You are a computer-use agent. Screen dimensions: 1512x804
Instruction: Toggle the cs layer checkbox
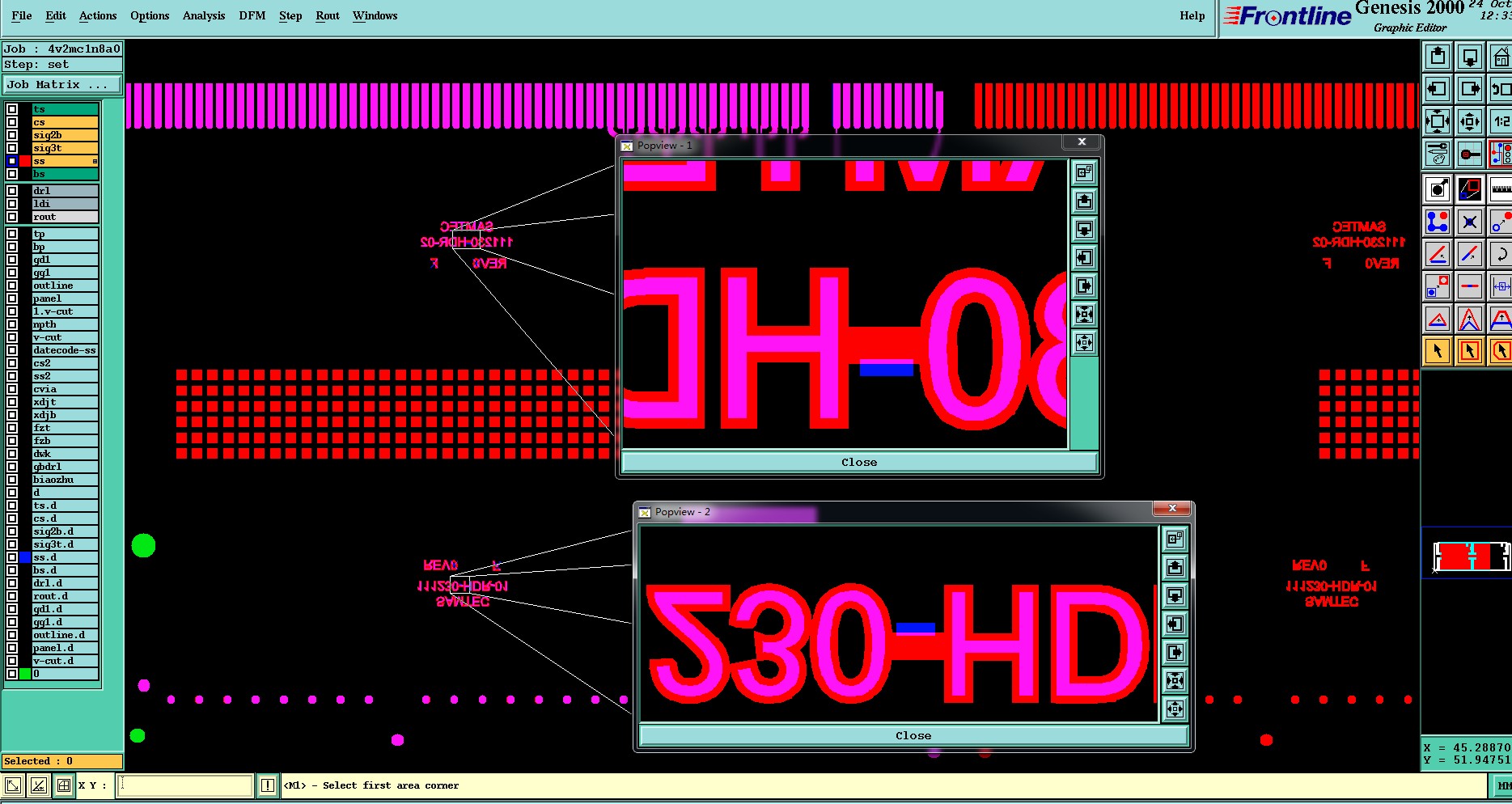pyautogui.click(x=12, y=122)
